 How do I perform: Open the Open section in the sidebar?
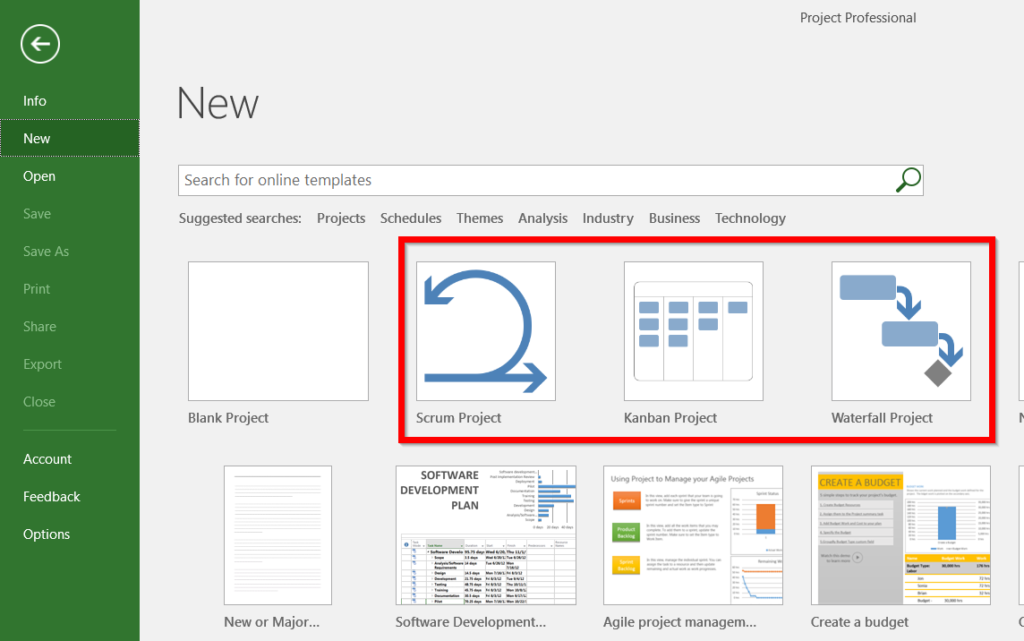[38, 176]
